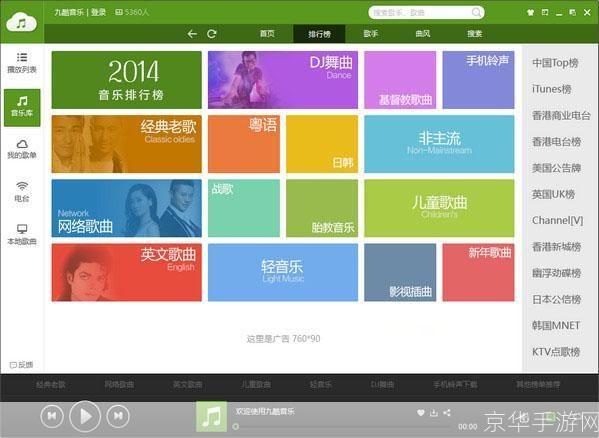
Task: Open the 日韩 tile
Action: 322,144
